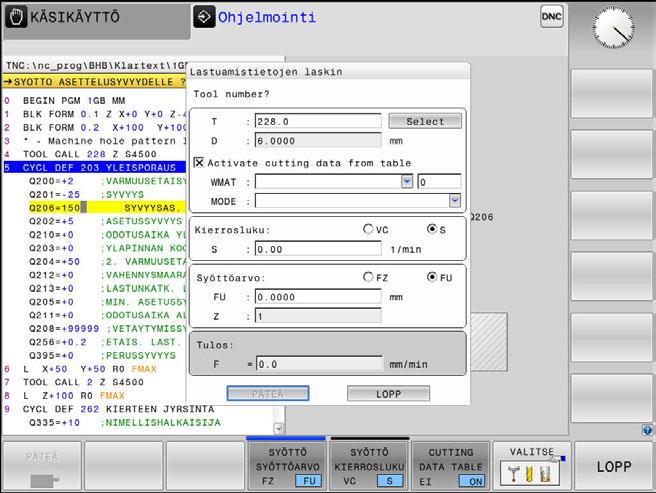Select highlighted line CYCL DEF 203 YLEISPORAUS
Image resolution: width=656 pixels, height=493 pixels.
(x=95, y=167)
